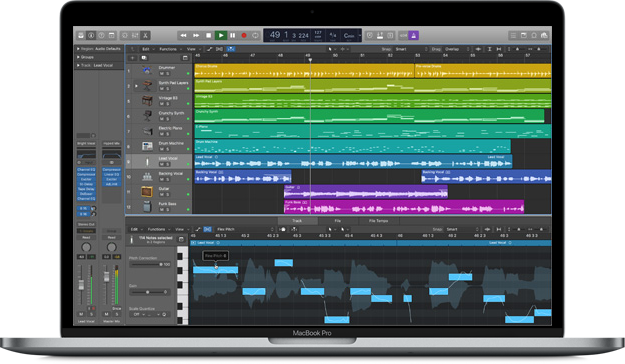Show the Toolbar button in the control bar
625x364 pixels.
point(112,35)
